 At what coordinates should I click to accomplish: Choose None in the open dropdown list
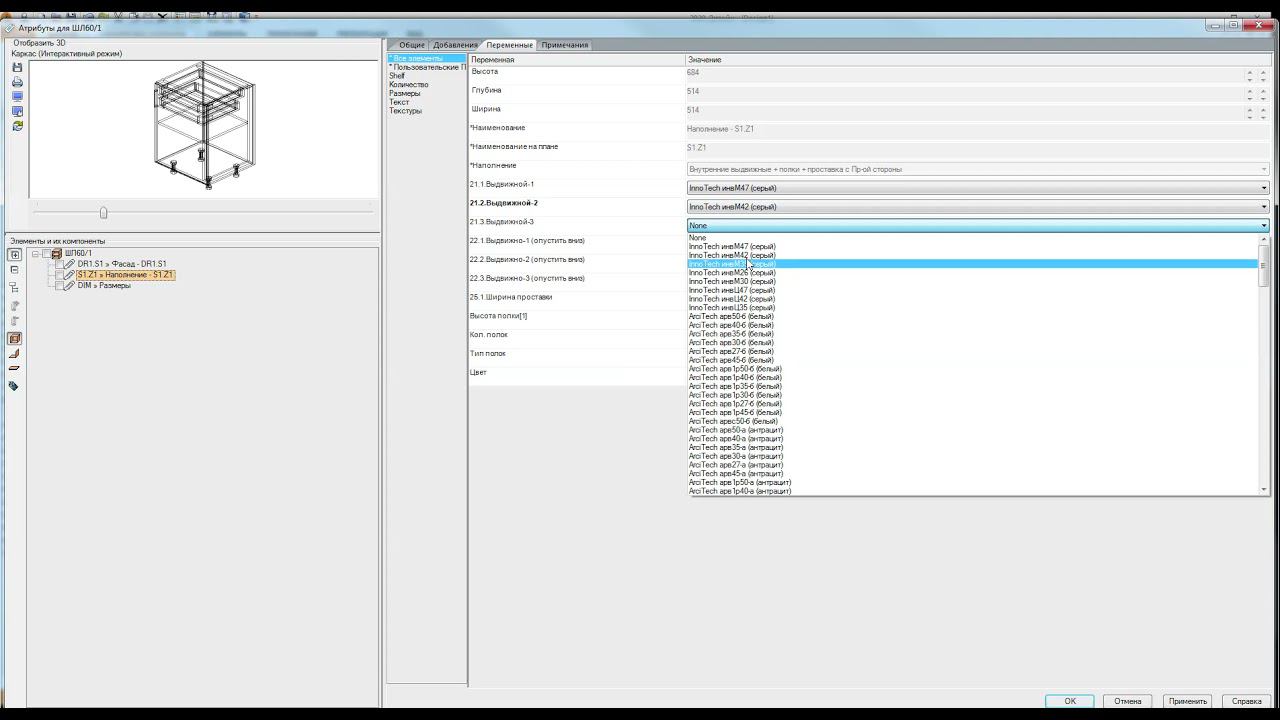972,238
